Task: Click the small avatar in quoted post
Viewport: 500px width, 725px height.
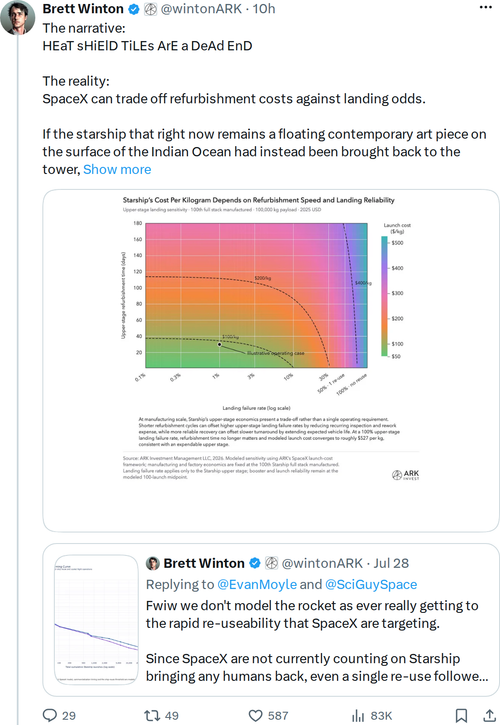Action: click(153, 563)
